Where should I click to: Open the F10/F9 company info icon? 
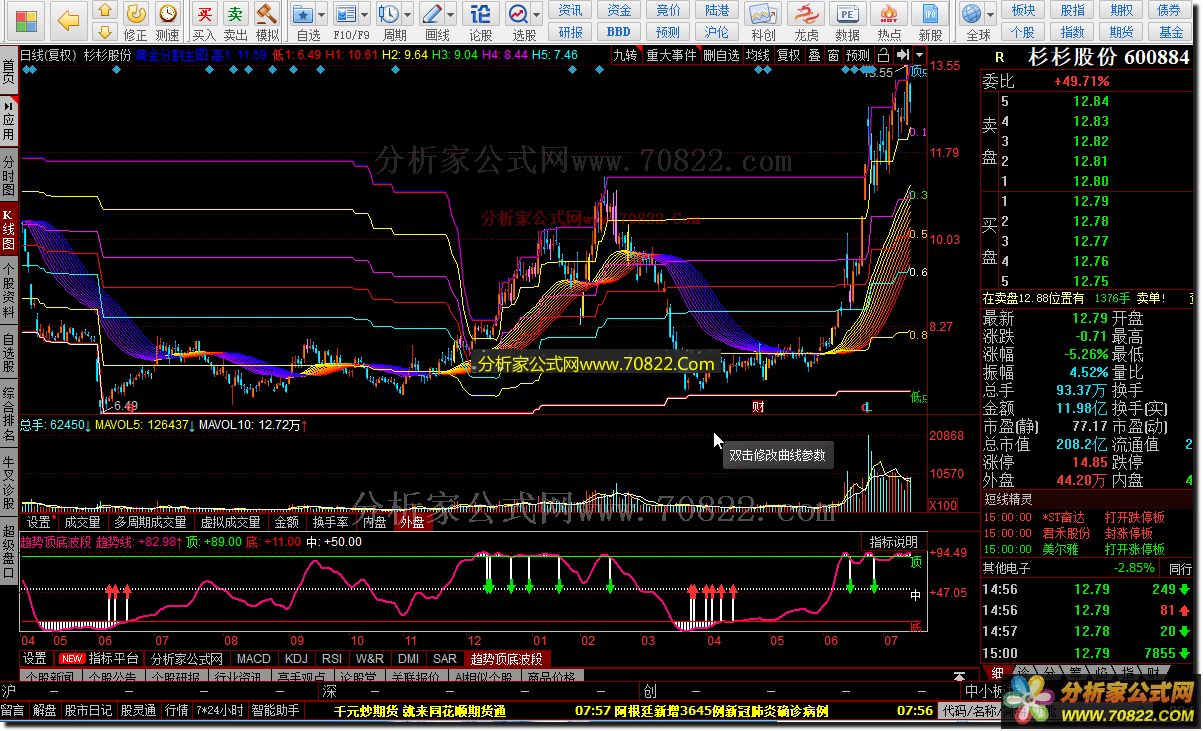(x=347, y=14)
